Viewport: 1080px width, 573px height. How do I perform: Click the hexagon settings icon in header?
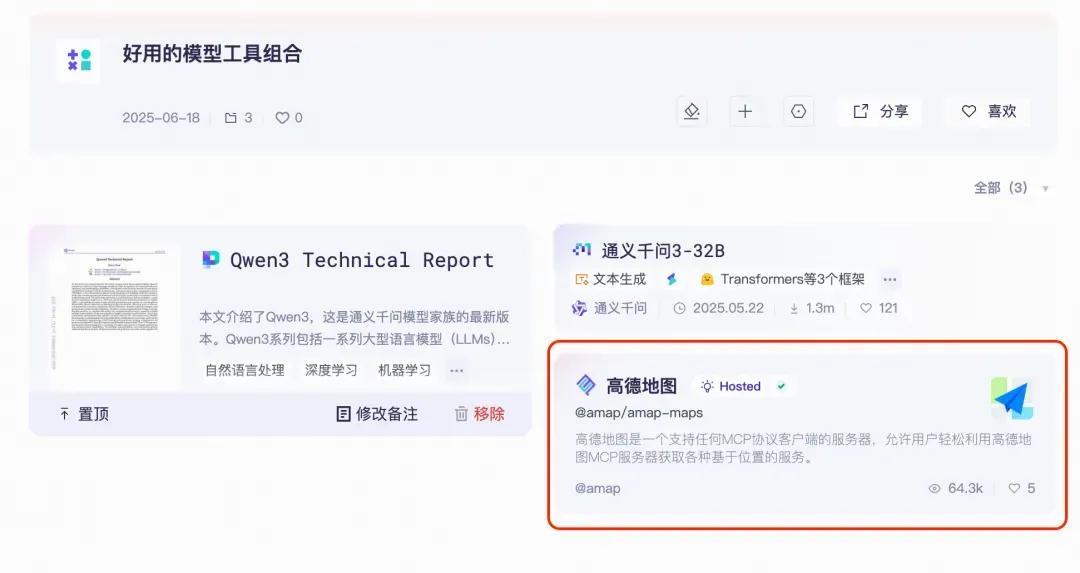[x=798, y=111]
